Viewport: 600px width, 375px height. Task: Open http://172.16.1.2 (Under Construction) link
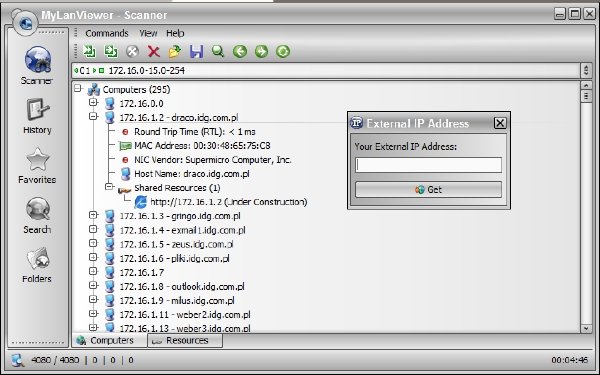pyautogui.click(x=229, y=202)
